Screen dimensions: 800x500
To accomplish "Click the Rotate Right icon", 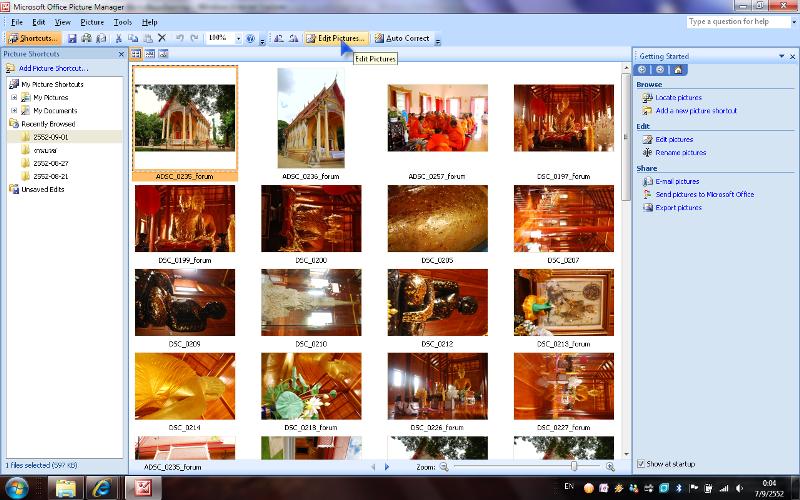I will (293, 38).
